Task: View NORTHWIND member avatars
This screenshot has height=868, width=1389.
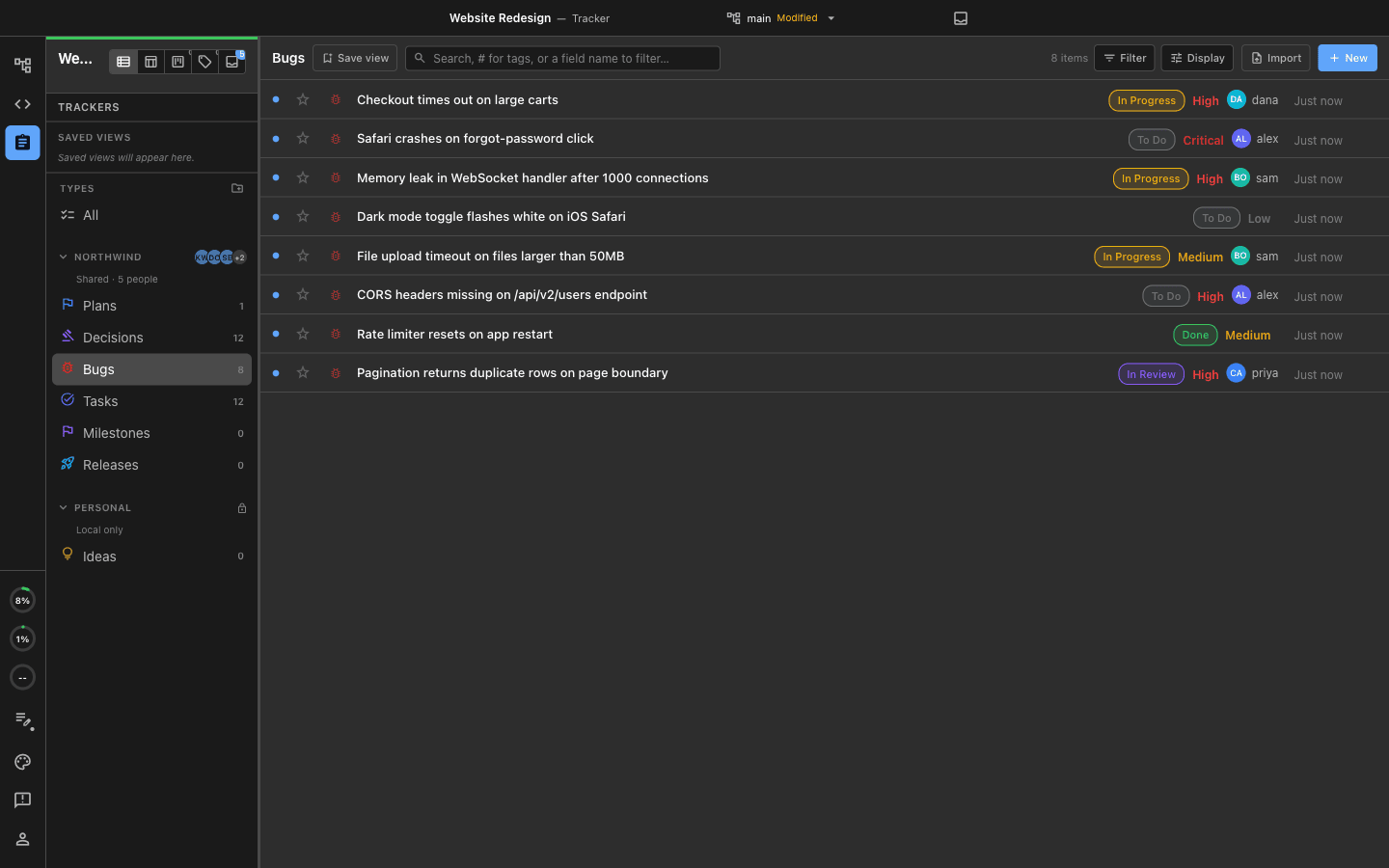Action: click(x=220, y=258)
